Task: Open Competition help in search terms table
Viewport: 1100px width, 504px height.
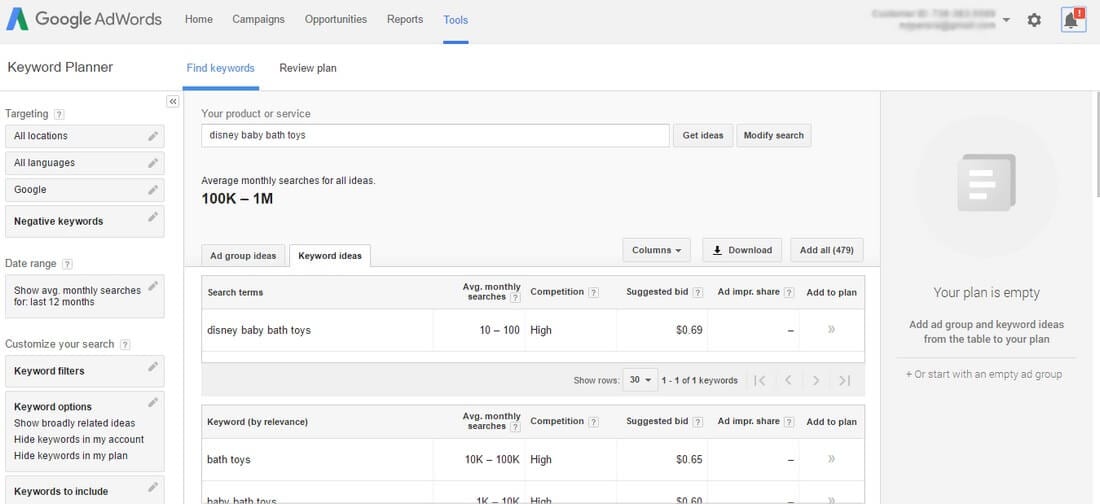Action: point(593,293)
